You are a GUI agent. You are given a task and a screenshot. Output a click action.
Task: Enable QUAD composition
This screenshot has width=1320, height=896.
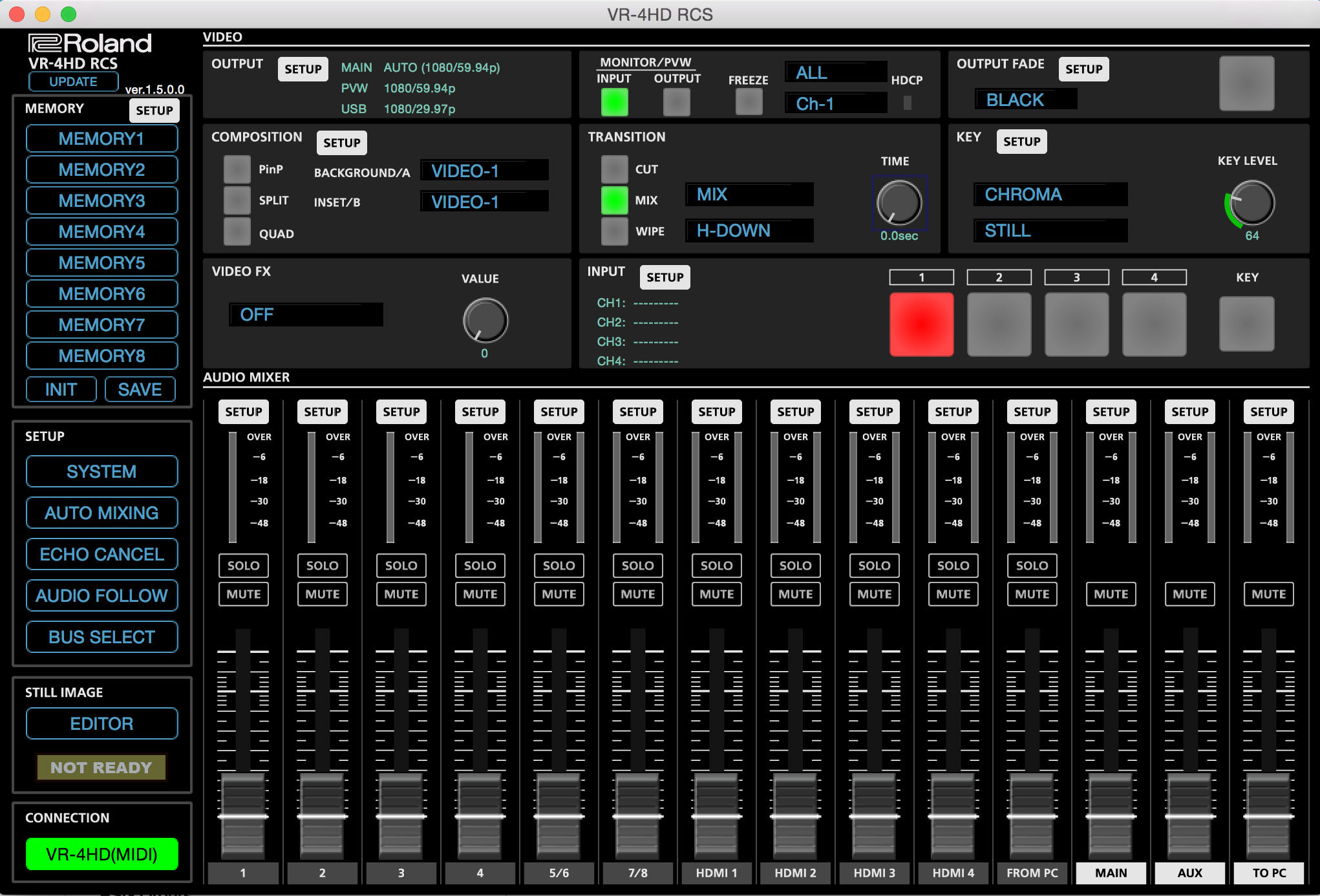(x=237, y=231)
